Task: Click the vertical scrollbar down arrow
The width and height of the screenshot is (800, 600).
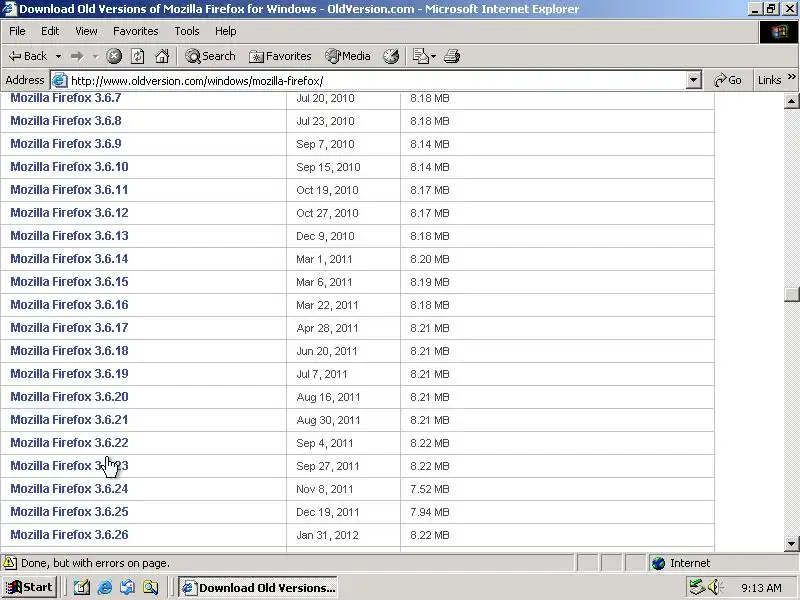Action: tap(791, 543)
